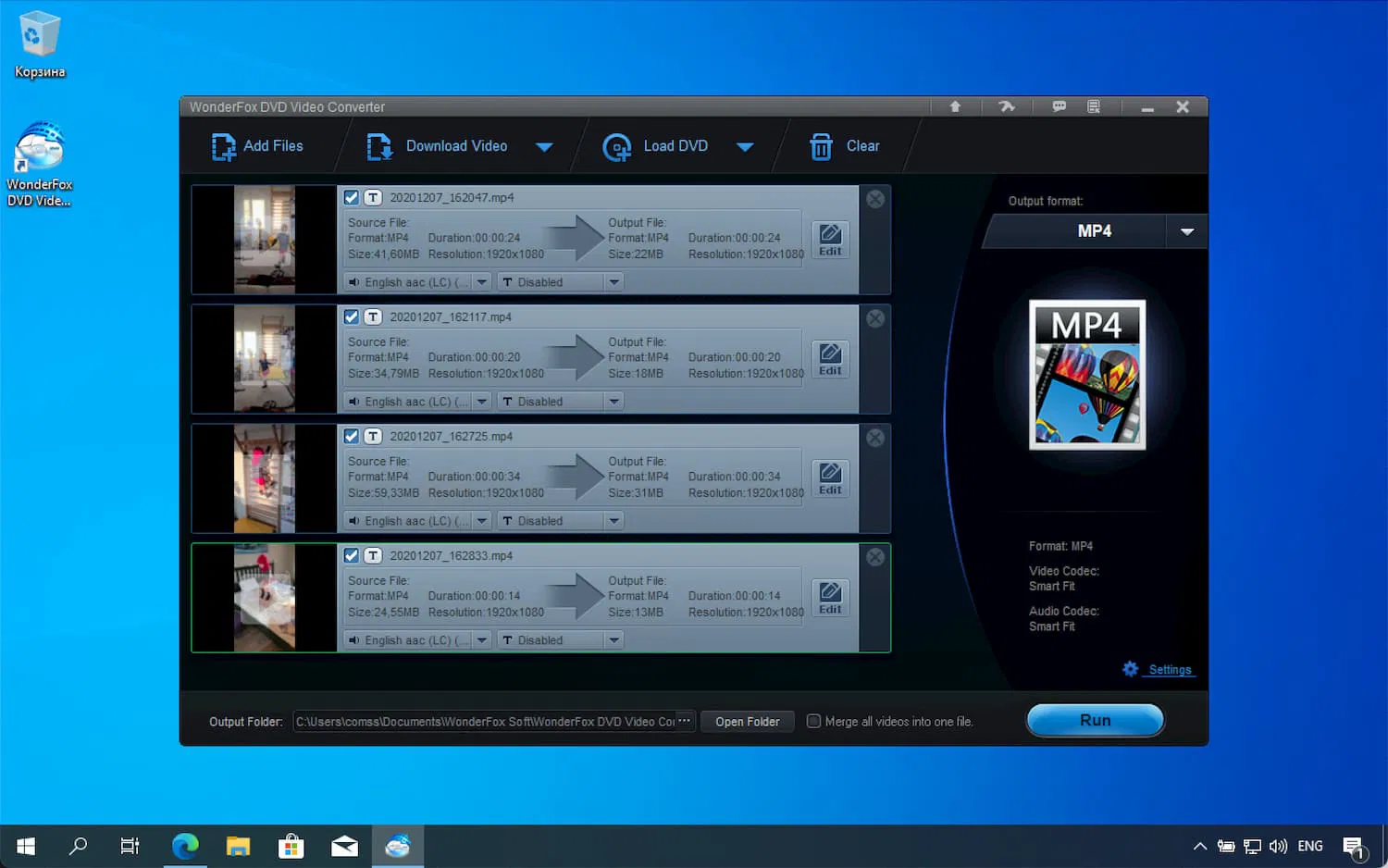1388x868 pixels.
Task: Open Mail app from the taskbar
Action: (x=345, y=846)
